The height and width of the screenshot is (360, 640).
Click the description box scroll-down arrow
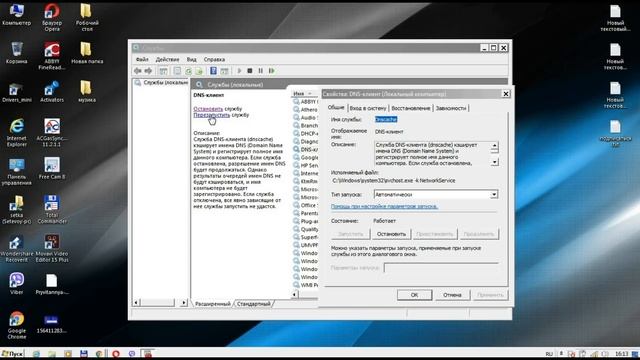pyautogui.click(x=494, y=162)
